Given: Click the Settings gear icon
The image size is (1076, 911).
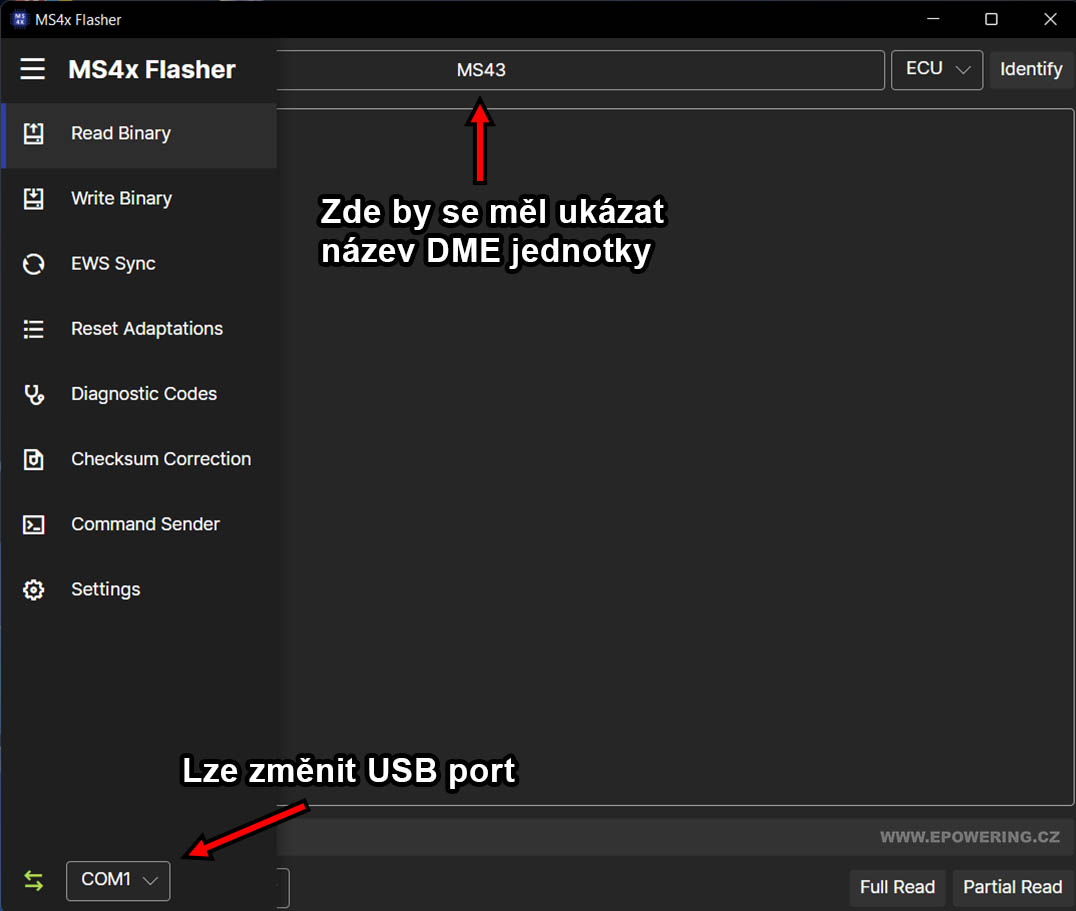Looking at the screenshot, I should tap(34, 589).
